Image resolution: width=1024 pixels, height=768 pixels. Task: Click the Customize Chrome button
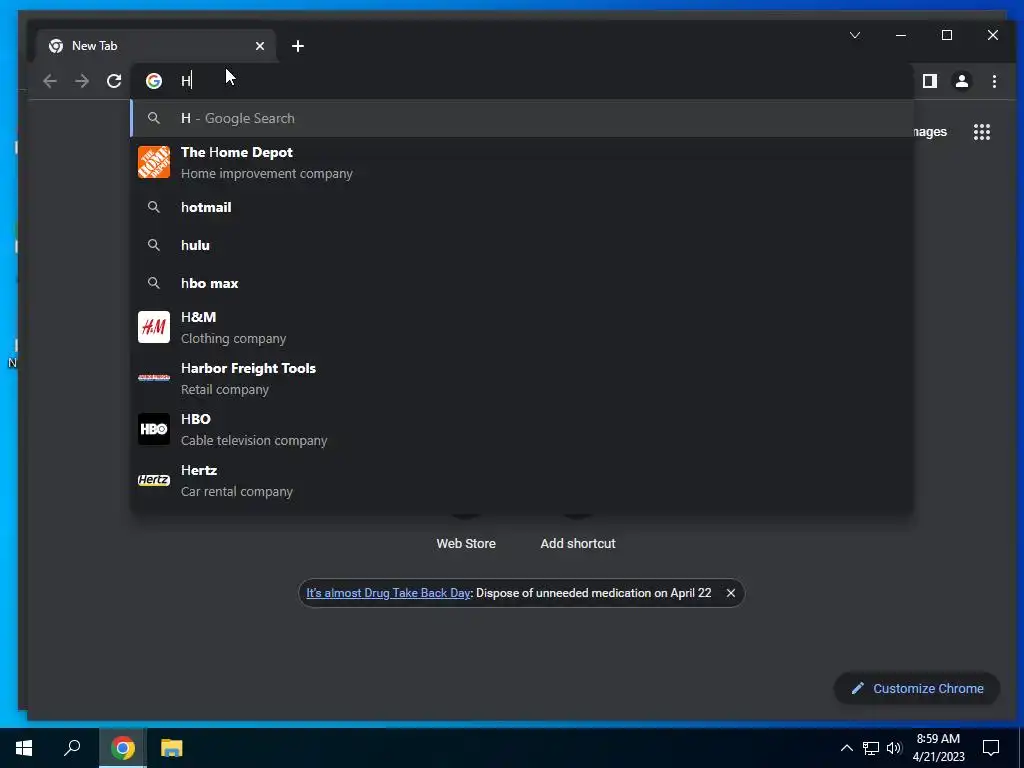[917, 688]
